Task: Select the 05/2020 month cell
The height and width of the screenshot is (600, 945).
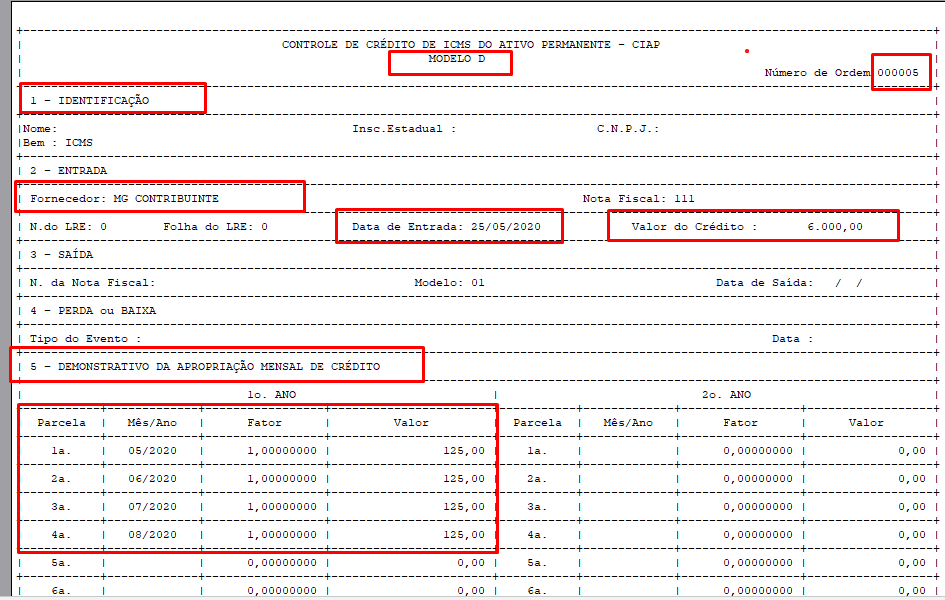Action: point(152,451)
